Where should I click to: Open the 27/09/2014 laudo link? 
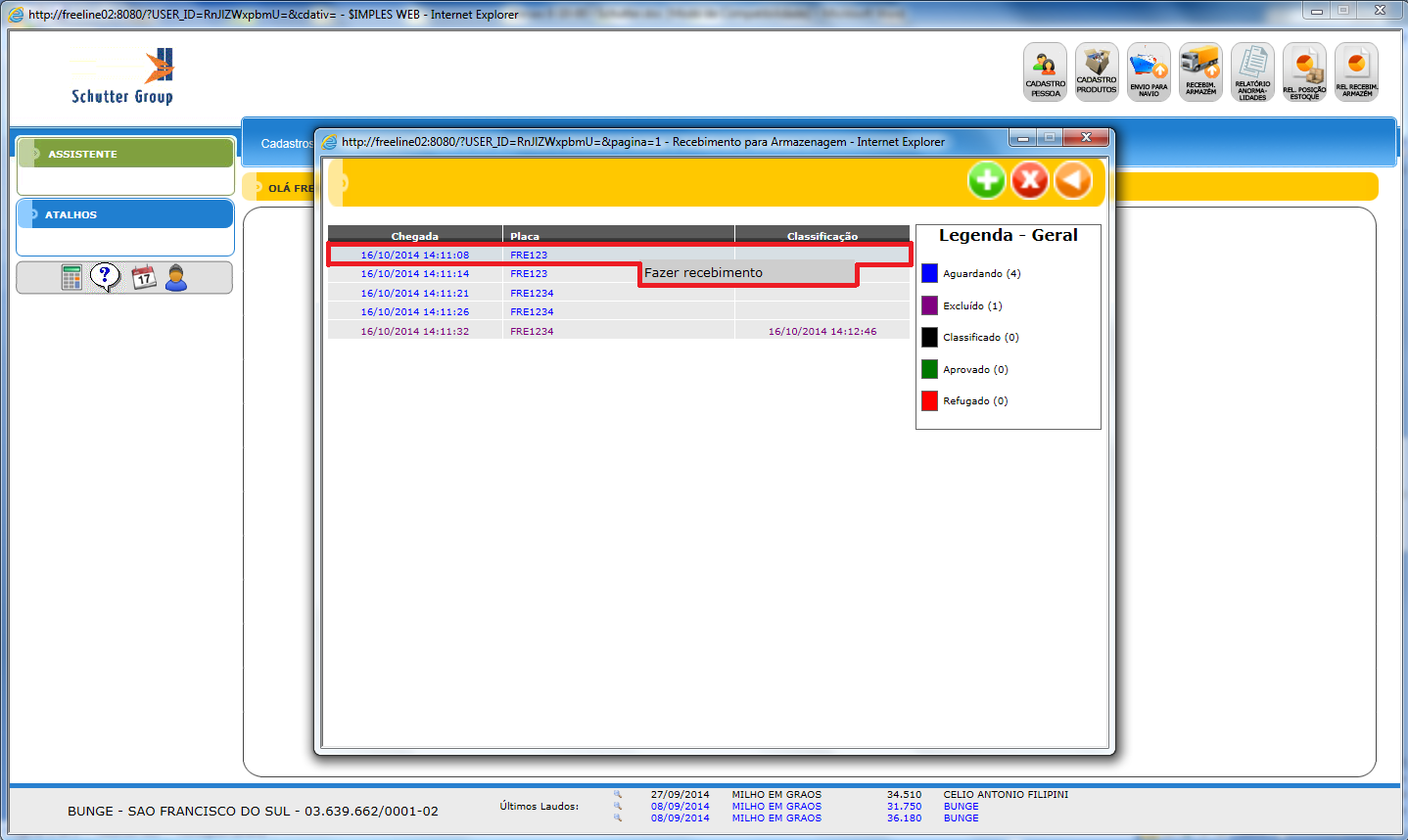pyautogui.click(x=680, y=795)
